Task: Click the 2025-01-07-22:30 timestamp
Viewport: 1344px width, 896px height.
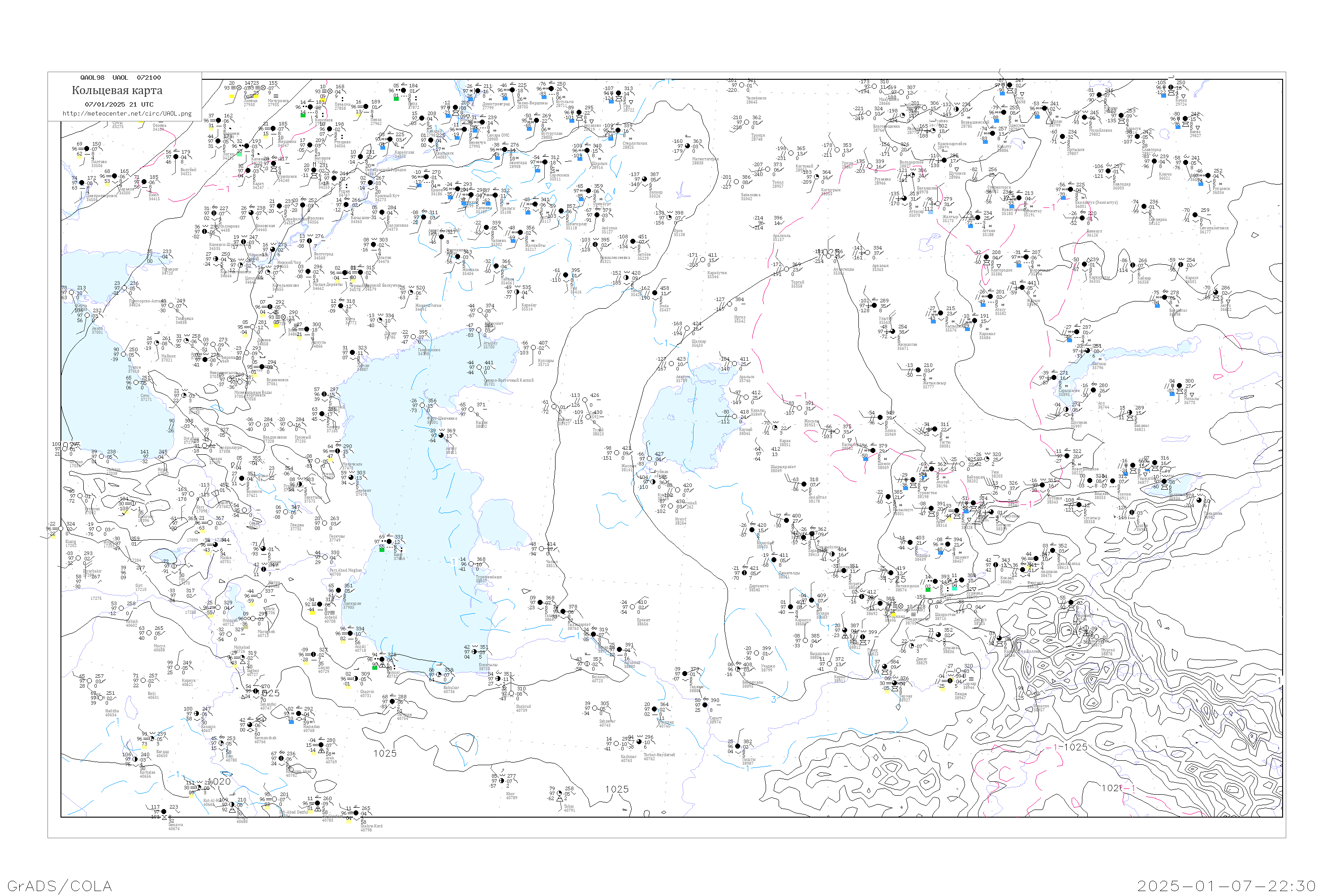Action: click(1226, 886)
